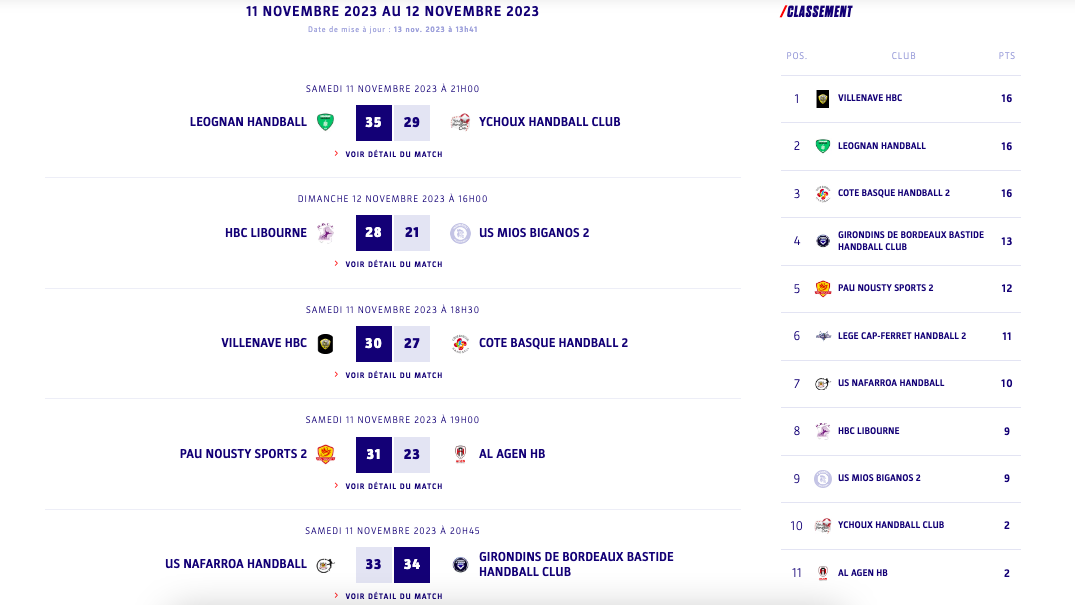1075x605 pixels.
Task: Select Pau Nousty Sports 2 in standings
Action: tap(885, 288)
